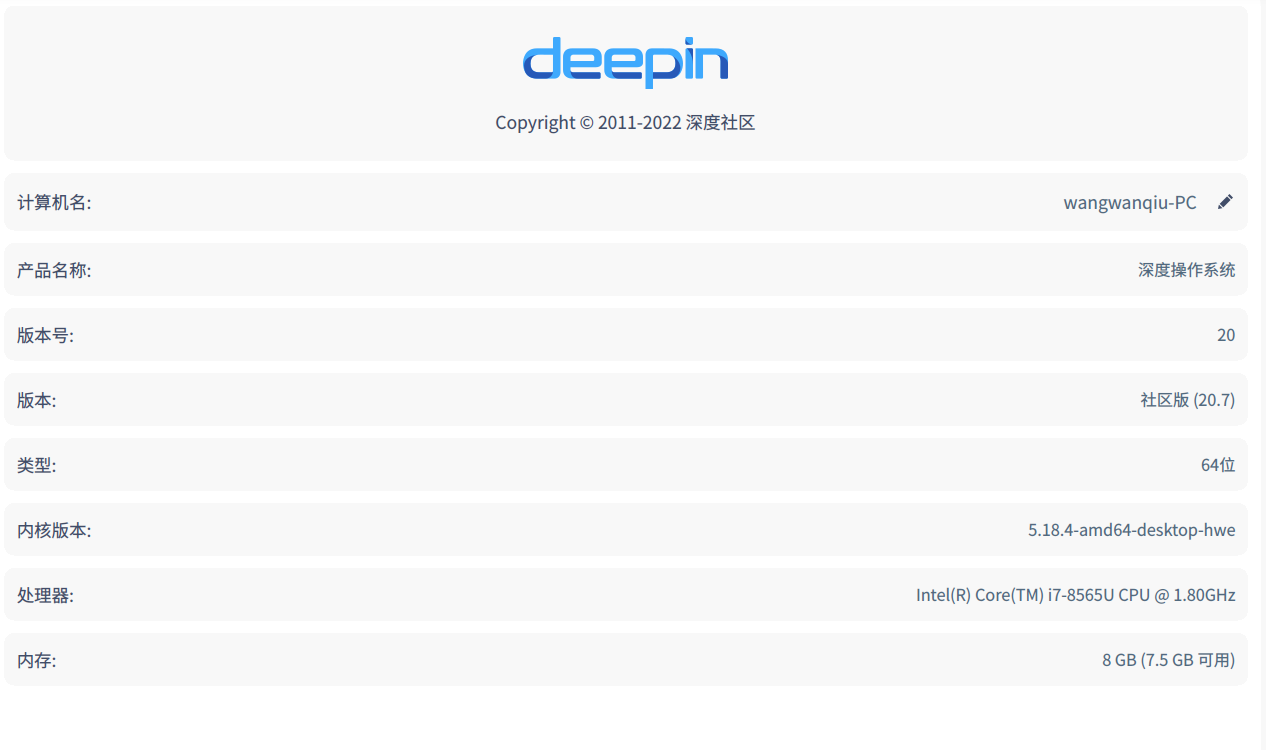The image size is (1266, 750).
Task: Select processor value Intel Core i7-8565U
Action: tap(1076, 595)
